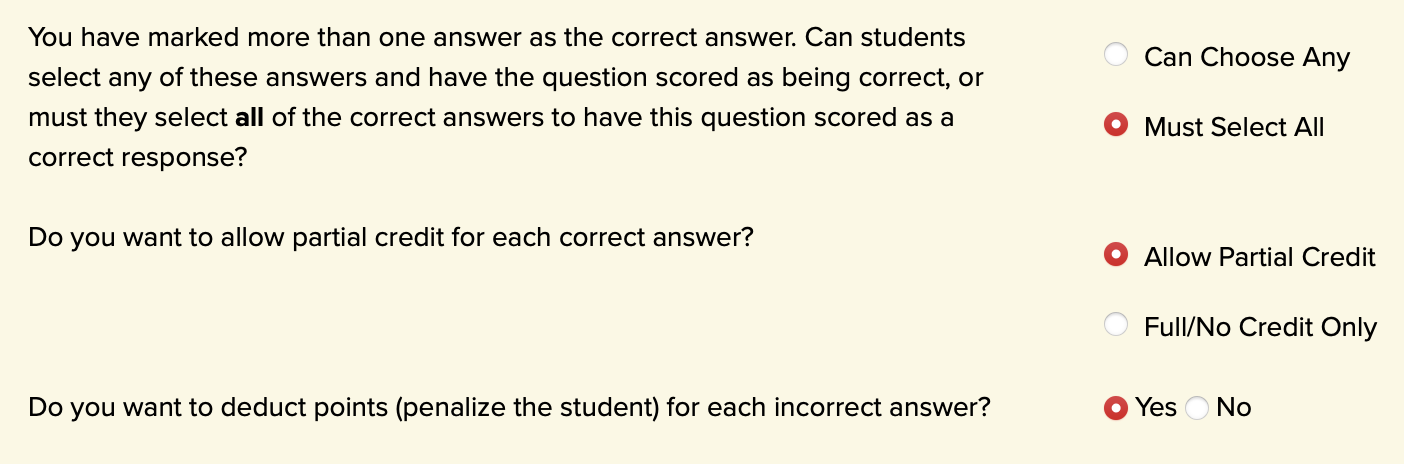This screenshot has width=1404, height=464.
Task: Click the bold word 'all' in the paragraph
Action: [248, 118]
